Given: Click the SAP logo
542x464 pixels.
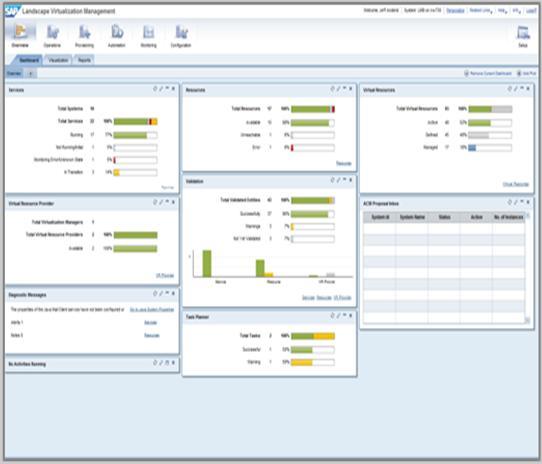Looking at the screenshot, I should coord(12,11).
